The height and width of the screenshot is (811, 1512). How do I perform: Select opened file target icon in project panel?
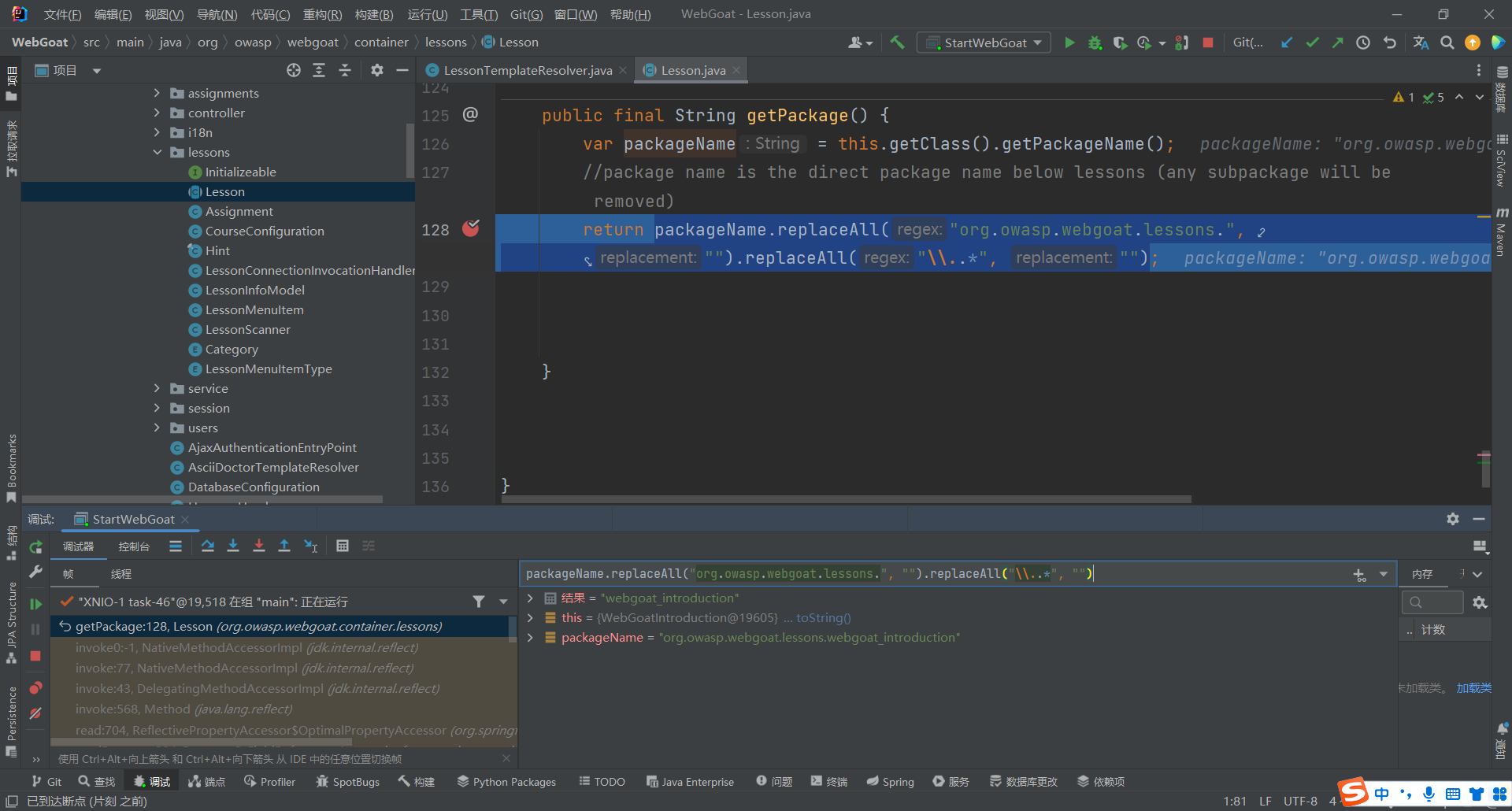tap(294, 70)
